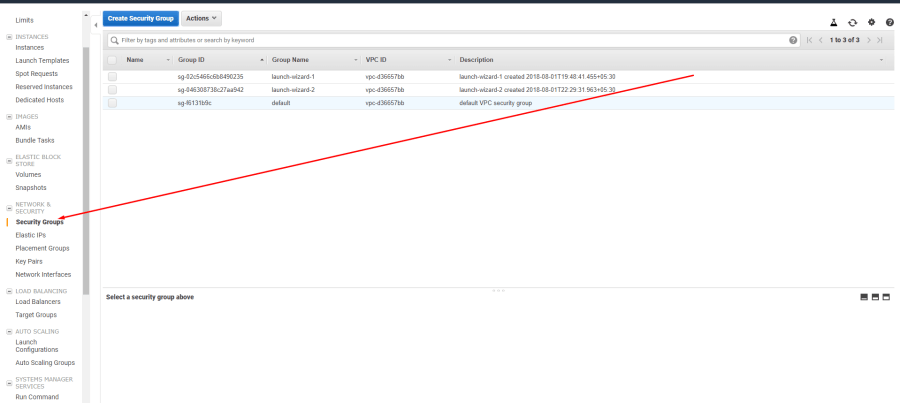Collapse the sidebar with the arrow handle
Viewport: 900px width, 403px height.
(96, 25)
